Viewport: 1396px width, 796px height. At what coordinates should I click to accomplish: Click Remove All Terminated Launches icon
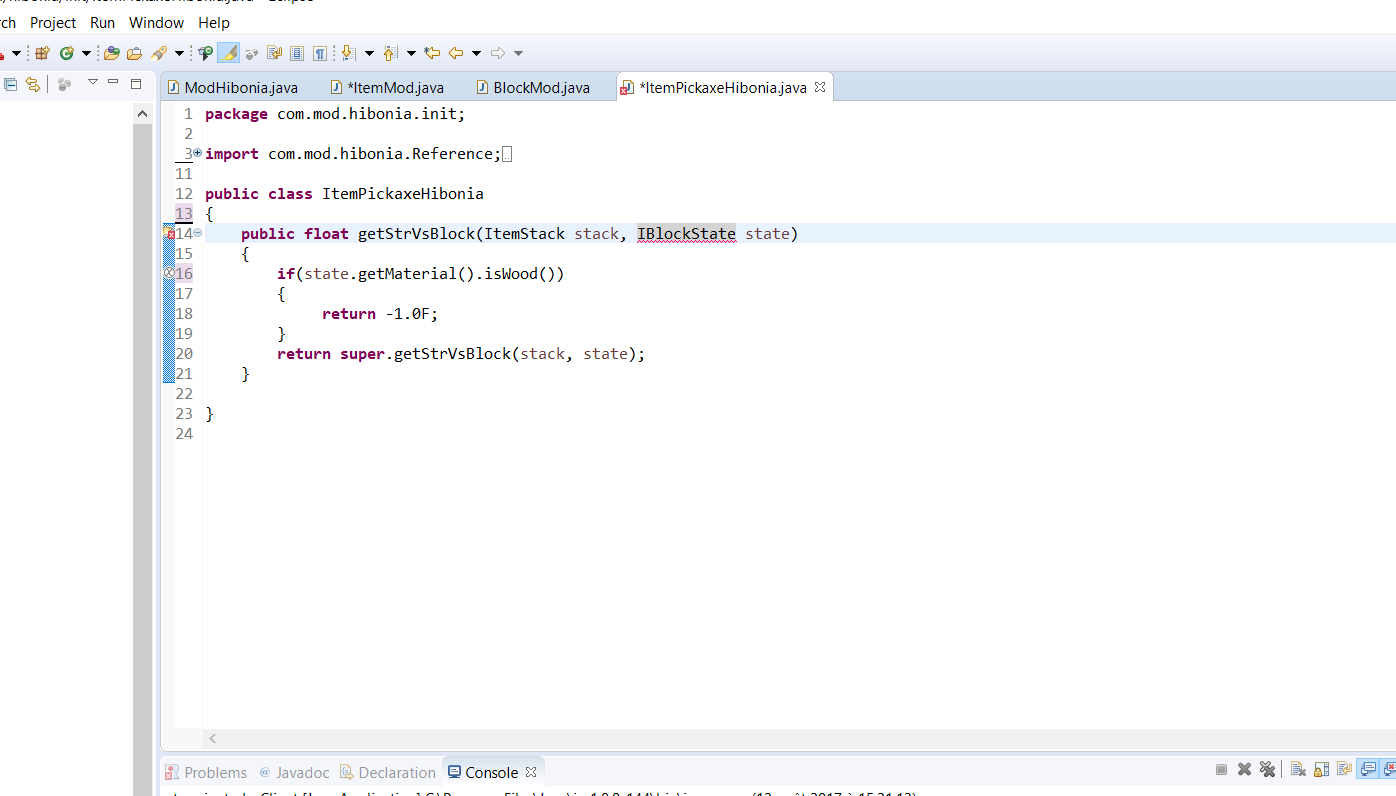[1267, 769]
